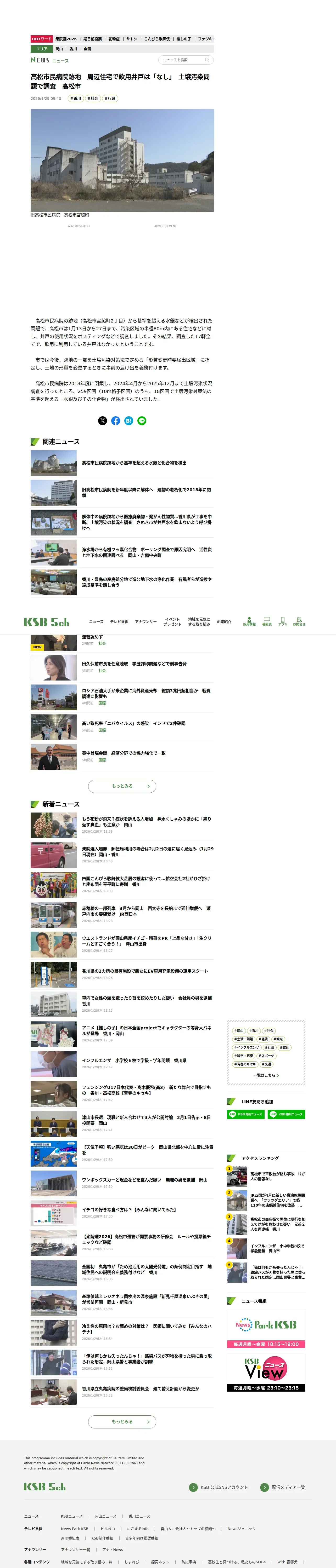This screenshot has width=336, height=1568.
Task: Choose 全国 in the エリア bar
Action: (87, 49)
